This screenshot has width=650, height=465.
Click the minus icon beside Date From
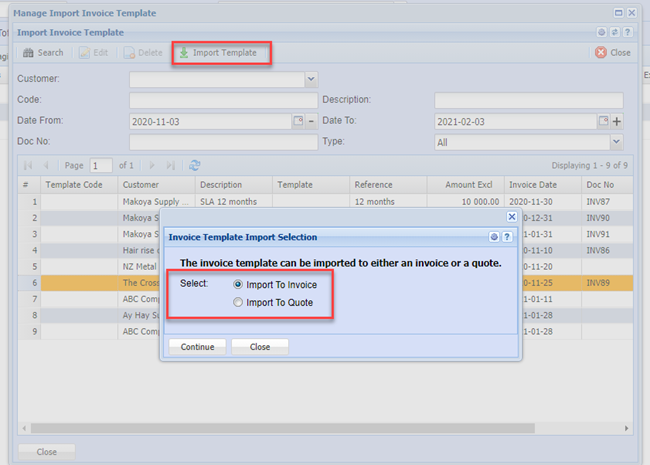tap(311, 121)
